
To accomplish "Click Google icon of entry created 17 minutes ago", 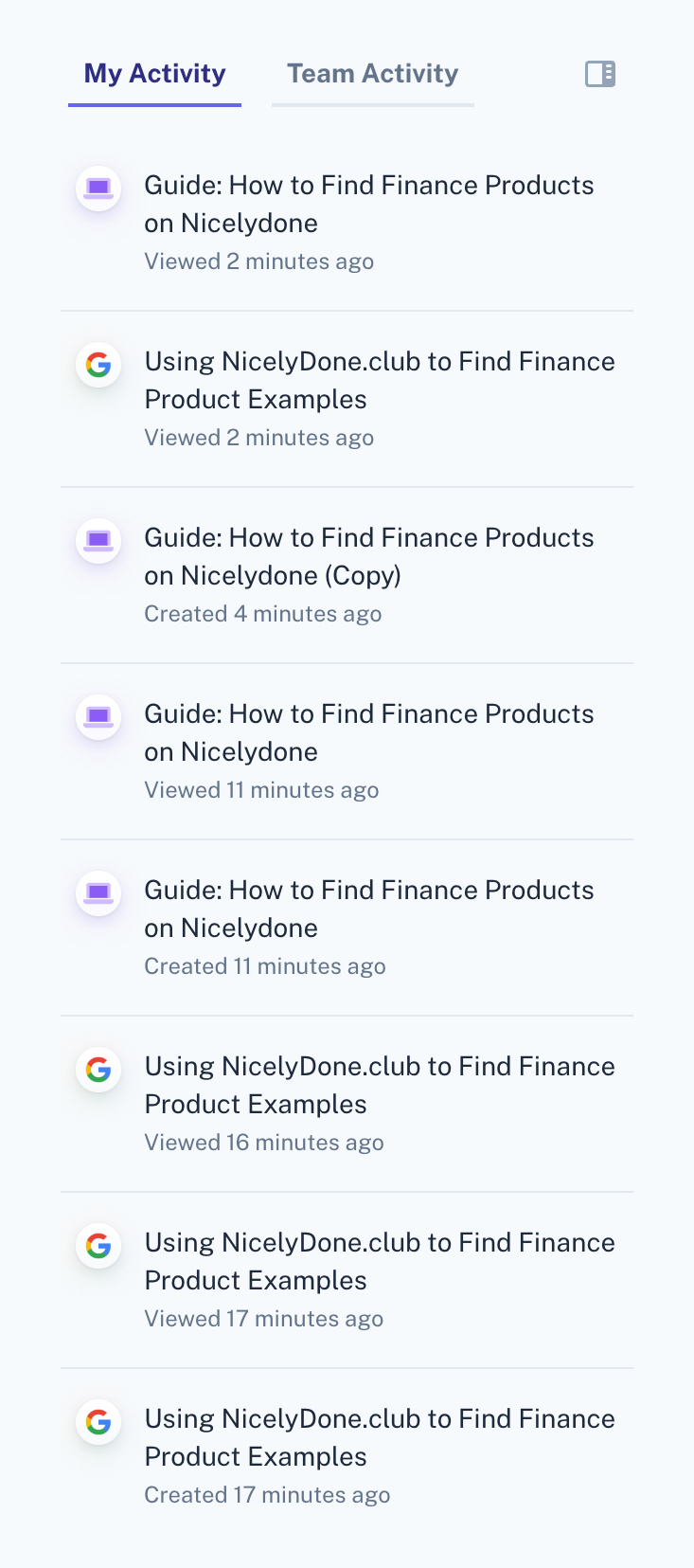I will 98,1422.
